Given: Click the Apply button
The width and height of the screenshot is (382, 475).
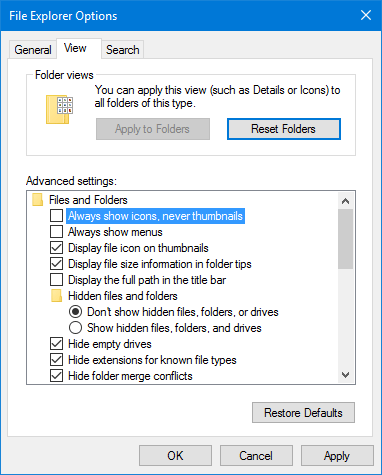Looking at the screenshot, I should pyautogui.click(x=337, y=455).
